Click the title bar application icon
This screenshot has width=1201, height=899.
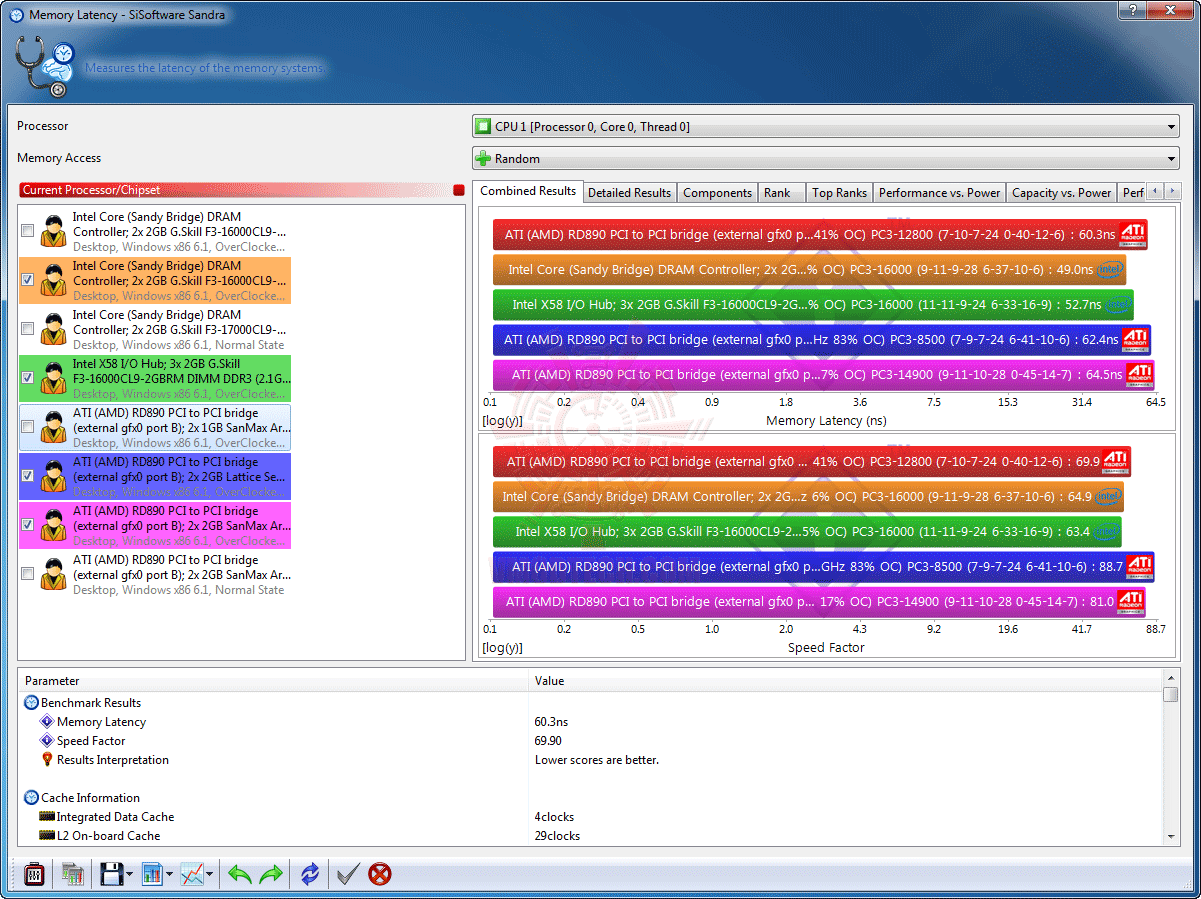[x=17, y=15]
